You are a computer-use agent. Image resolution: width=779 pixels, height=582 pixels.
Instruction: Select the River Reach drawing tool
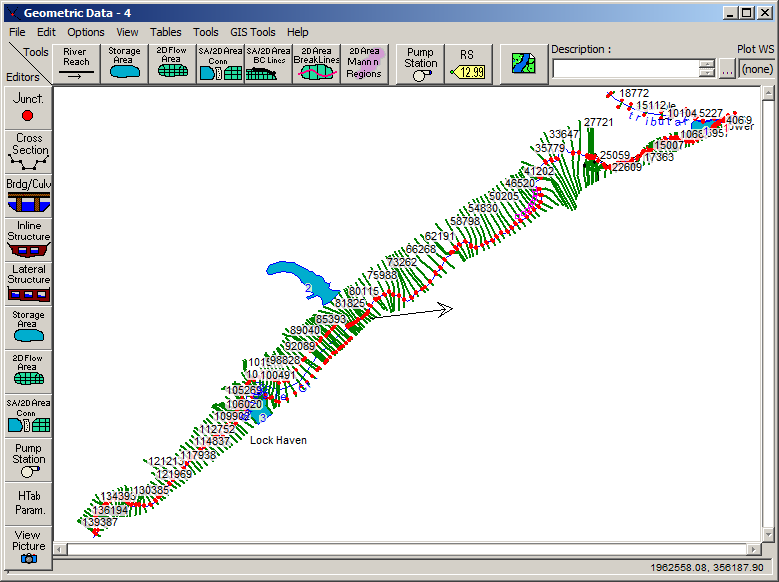click(x=76, y=64)
